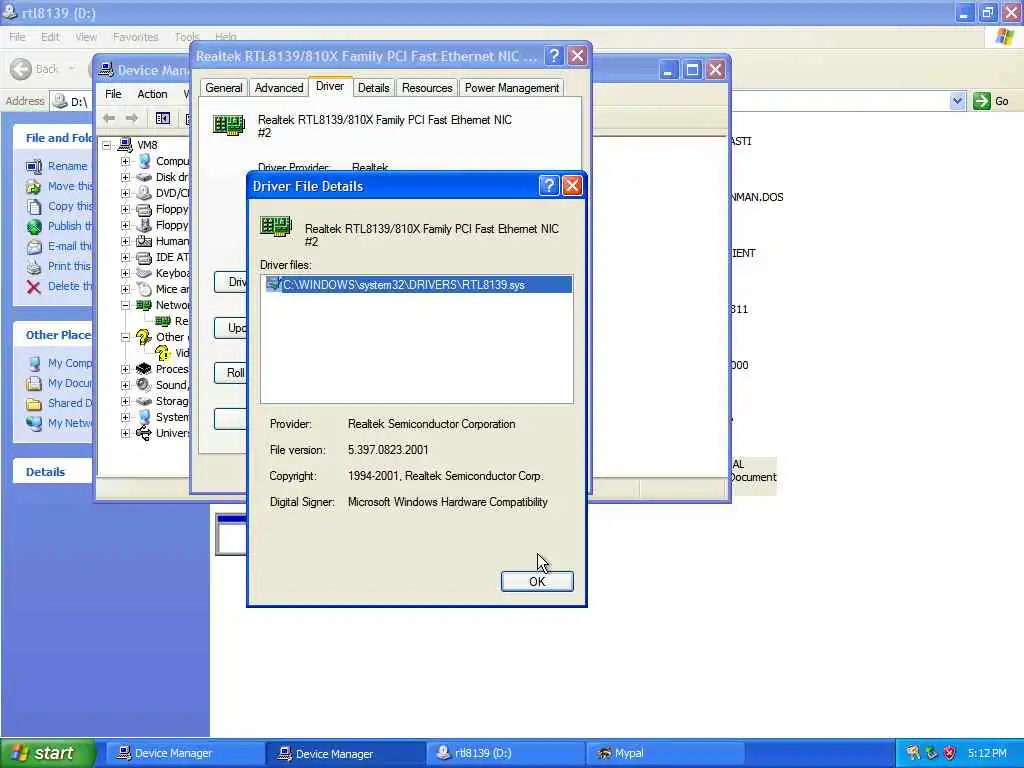The image size is (1024, 768).
Task: Click the E-mail this file icon
Action: click(34, 247)
